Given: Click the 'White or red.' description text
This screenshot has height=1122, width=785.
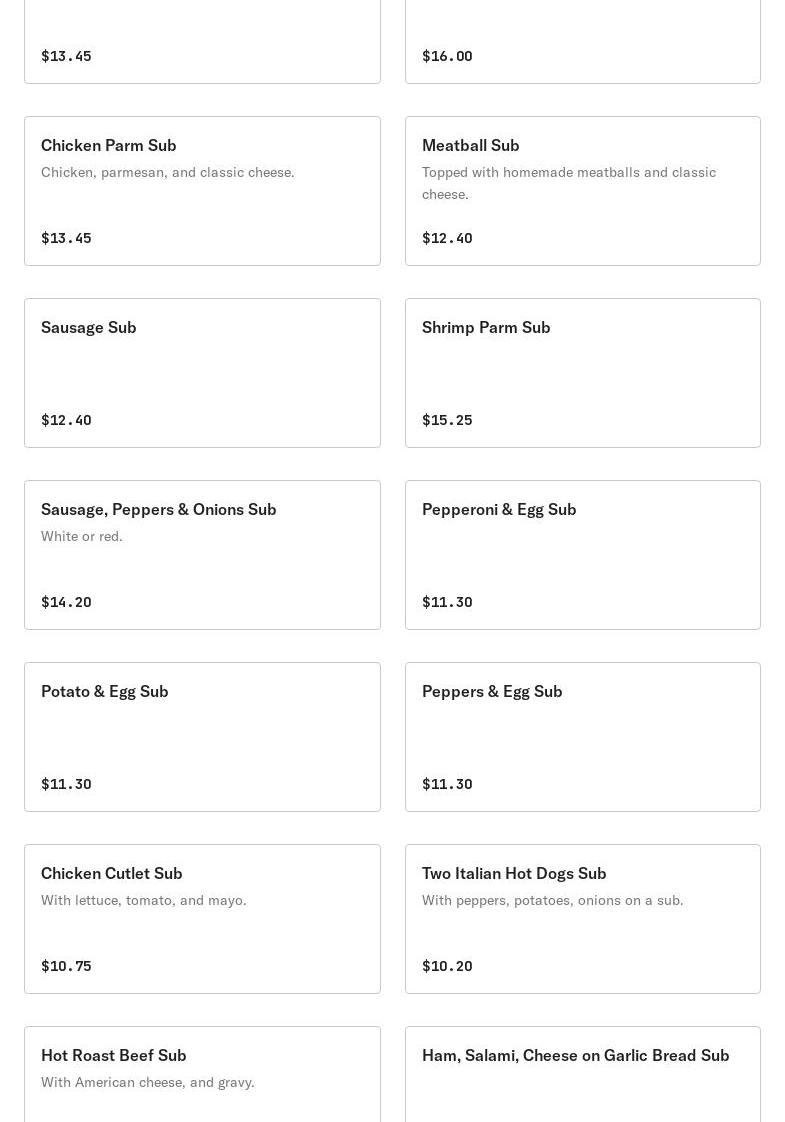Looking at the screenshot, I should coord(82,536).
